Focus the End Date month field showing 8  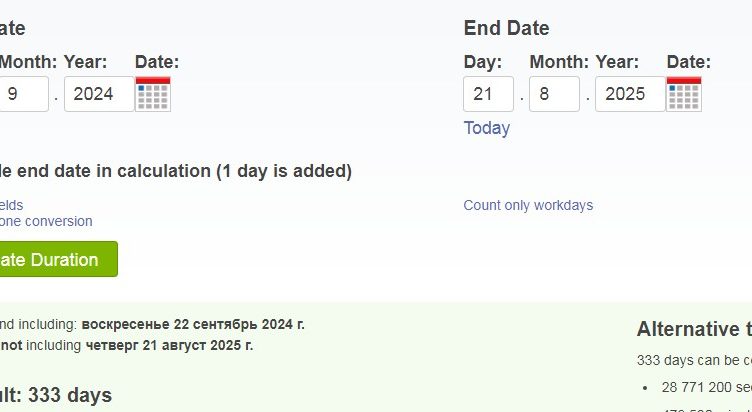click(554, 94)
